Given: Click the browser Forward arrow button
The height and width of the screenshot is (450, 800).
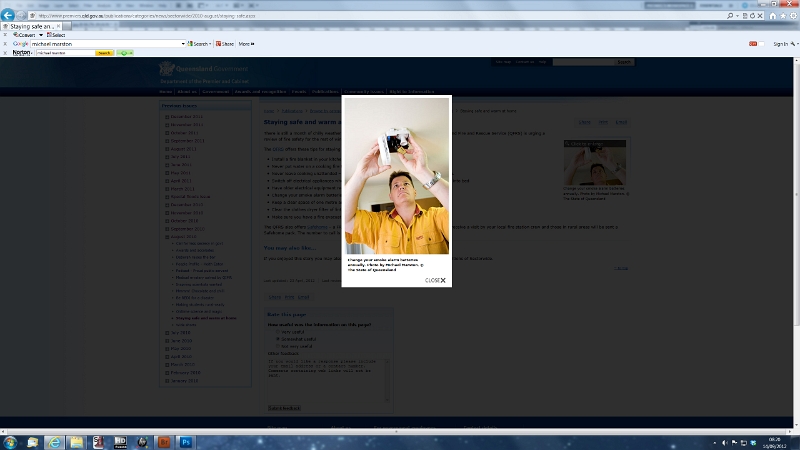Looking at the screenshot, I should [x=21, y=16].
